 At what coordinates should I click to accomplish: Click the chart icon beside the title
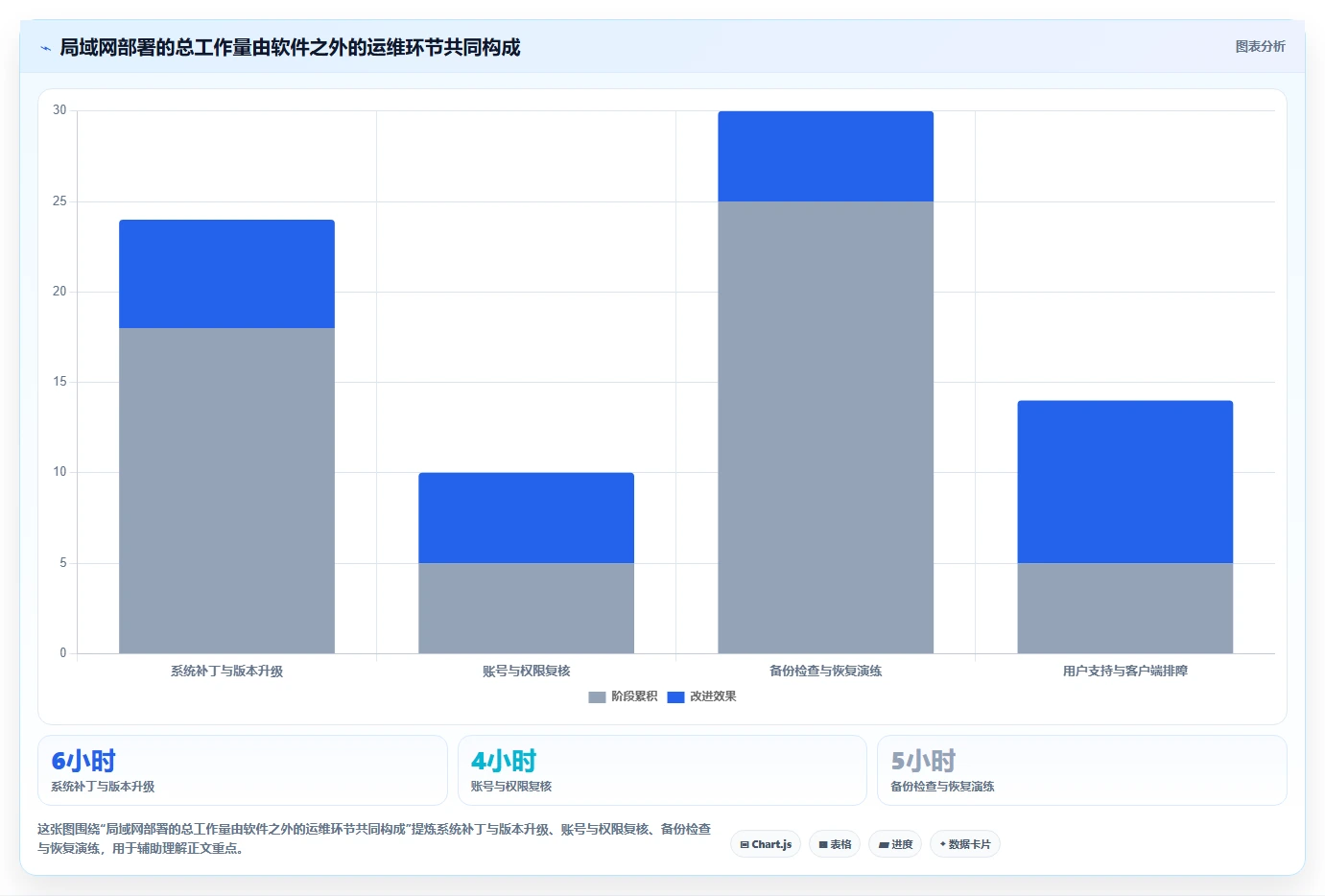pos(45,48)
